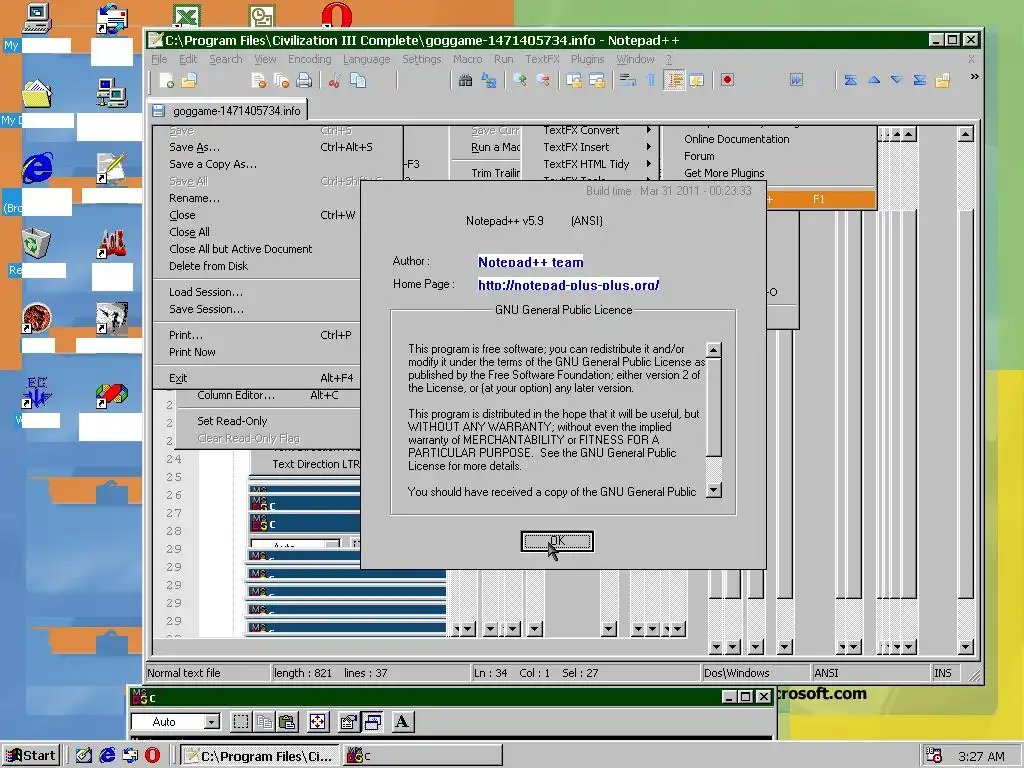Toggle the Word Wrap toolbar icon
Screen dimensions: 1024x768
[628, 81]
